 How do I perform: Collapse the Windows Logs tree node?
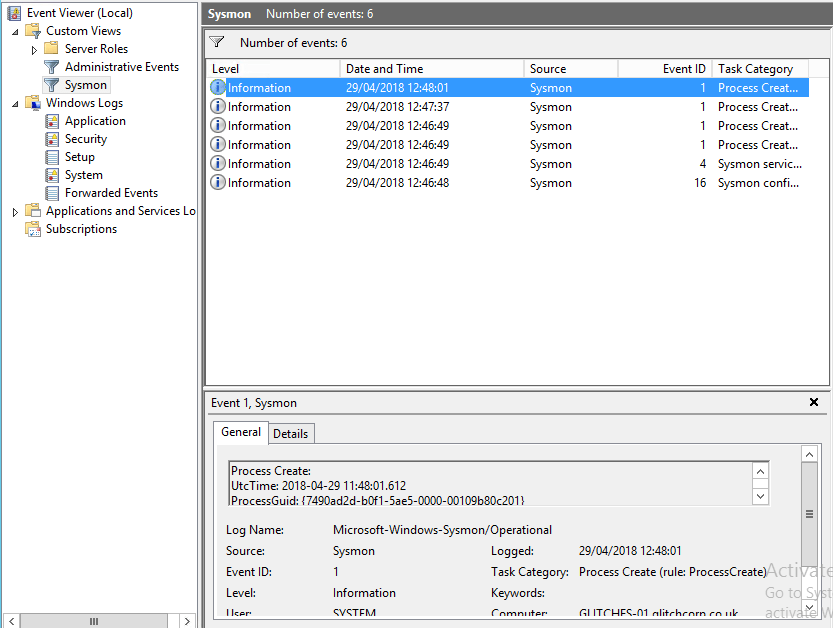[x=15, y=103]
